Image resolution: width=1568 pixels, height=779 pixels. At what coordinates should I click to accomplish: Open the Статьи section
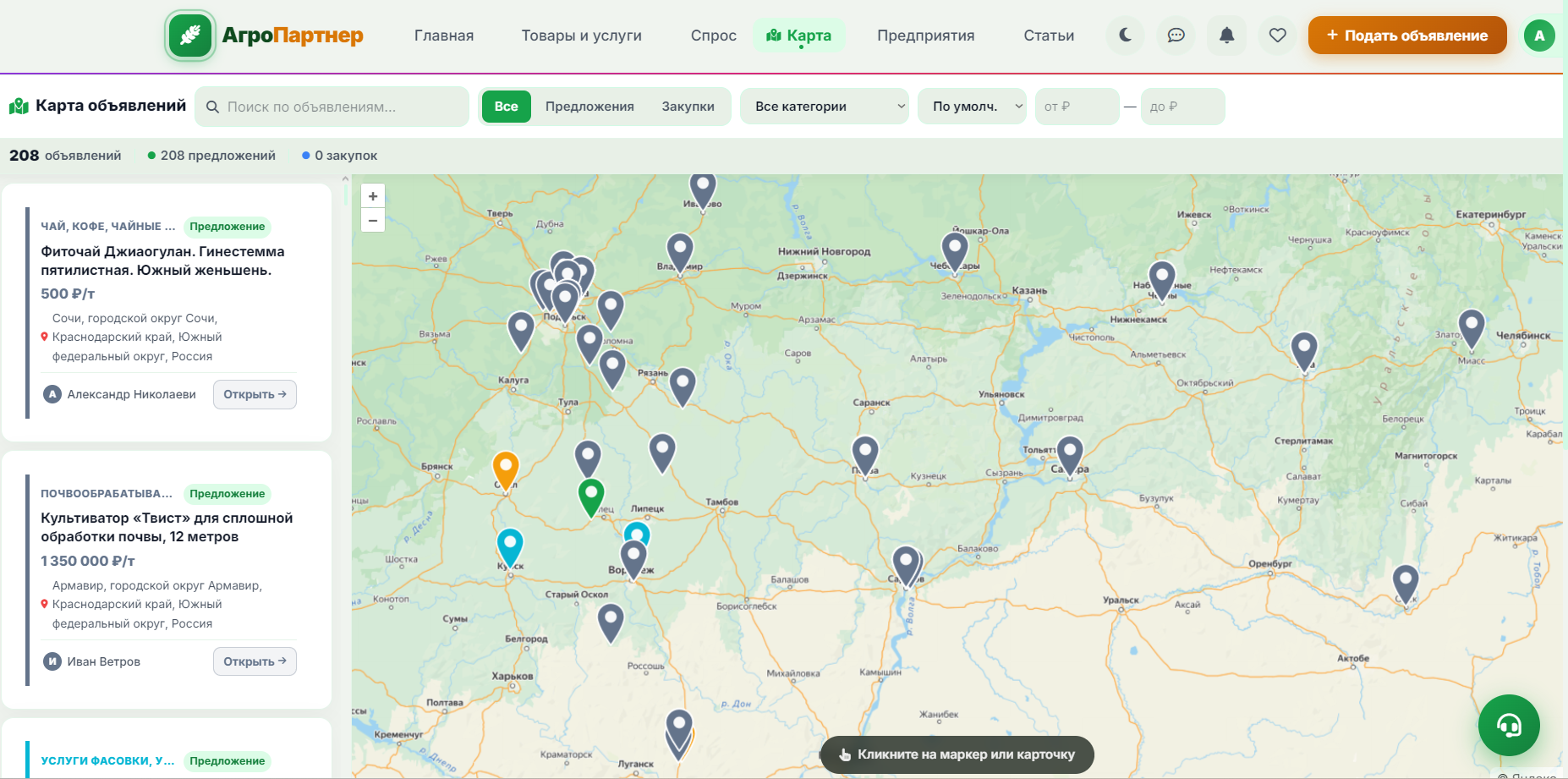click(x=1049, y=36)
